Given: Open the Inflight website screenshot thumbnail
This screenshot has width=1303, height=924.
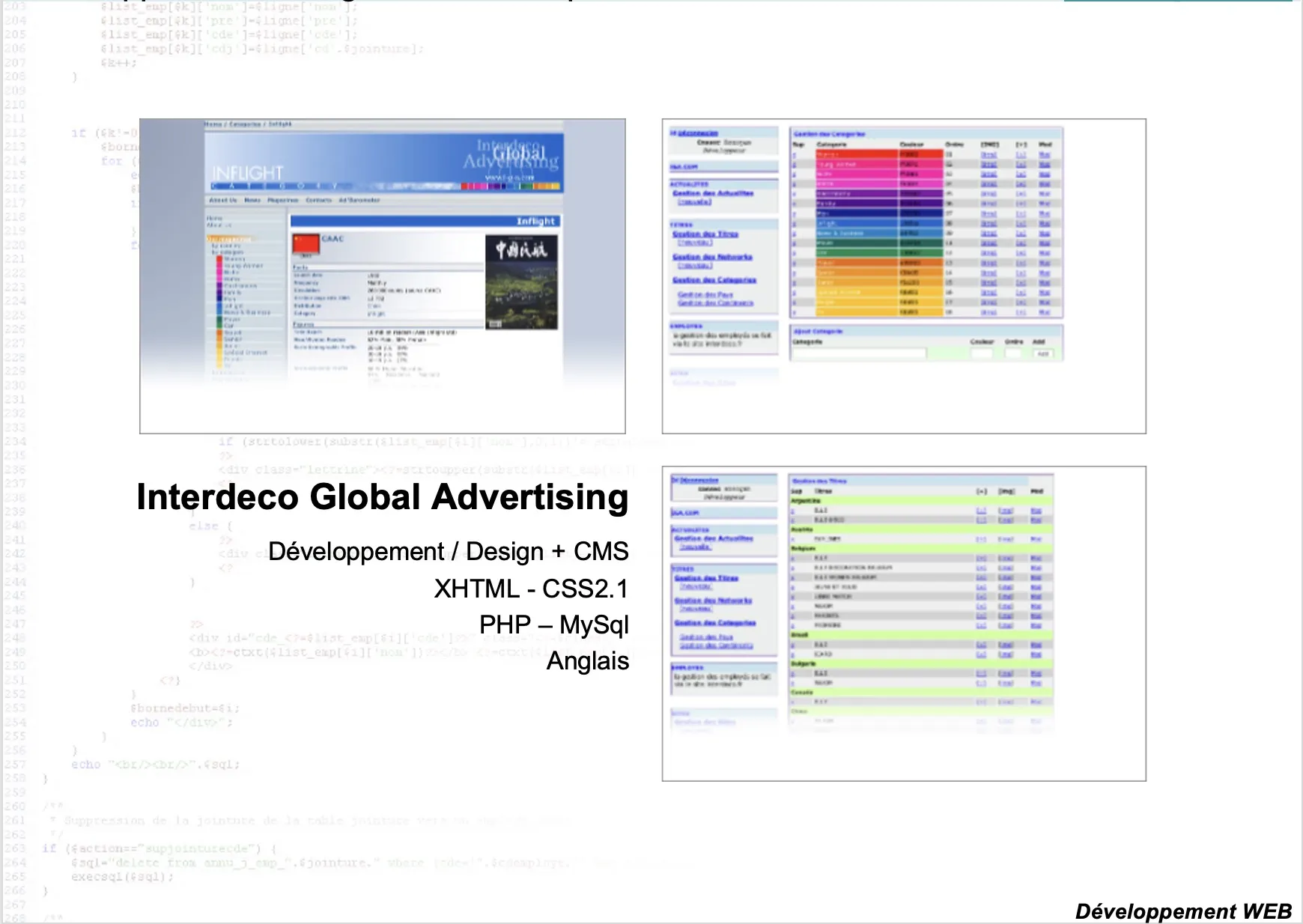Looking at the screenshot, I should coord(383,276).
